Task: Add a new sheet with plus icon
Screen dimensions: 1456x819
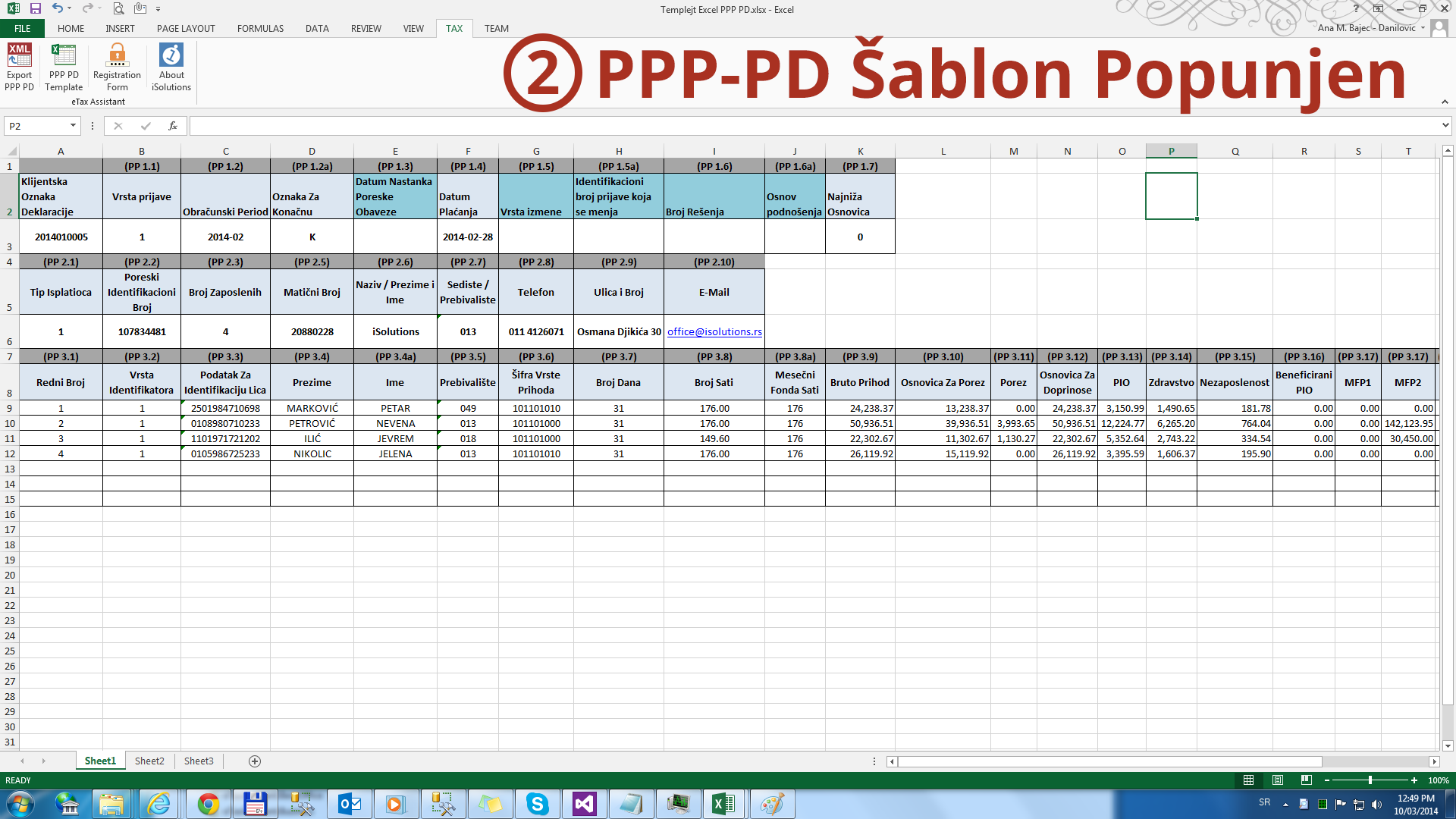Action: (x=255, y=761)
